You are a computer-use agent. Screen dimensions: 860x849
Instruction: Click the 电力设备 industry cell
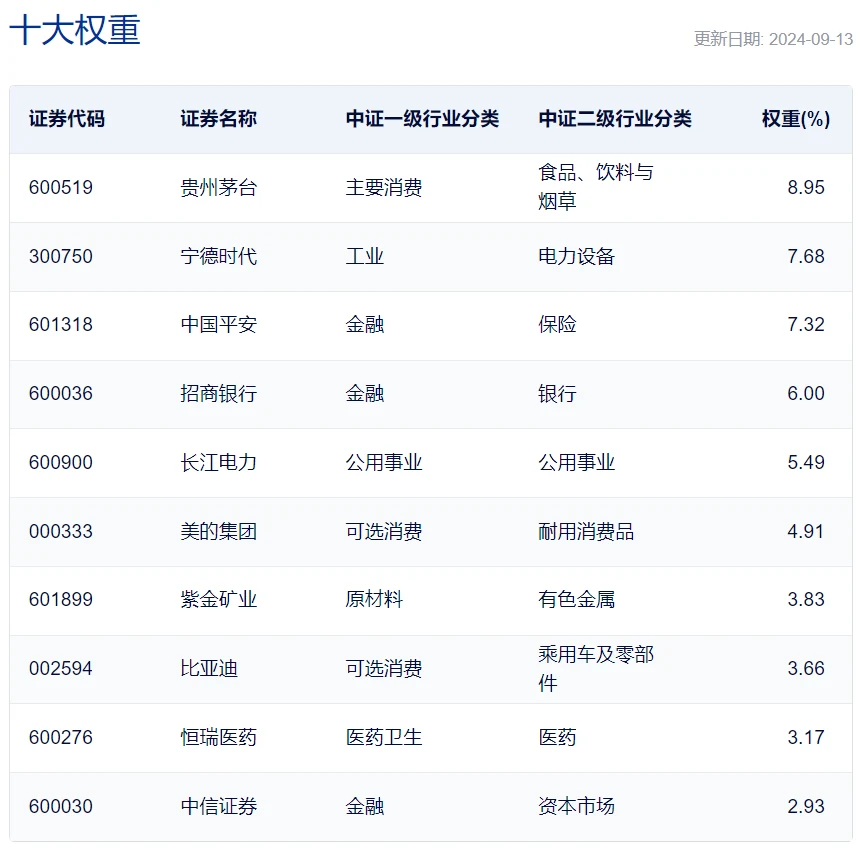tap(576, 257)
